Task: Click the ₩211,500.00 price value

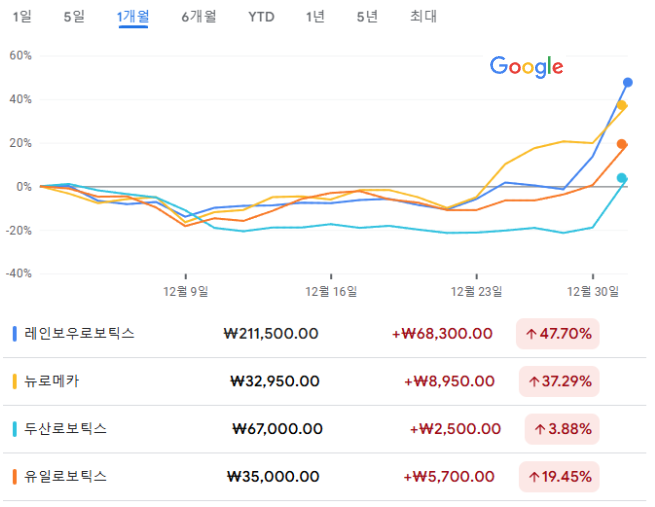Action: pos(271,334)
